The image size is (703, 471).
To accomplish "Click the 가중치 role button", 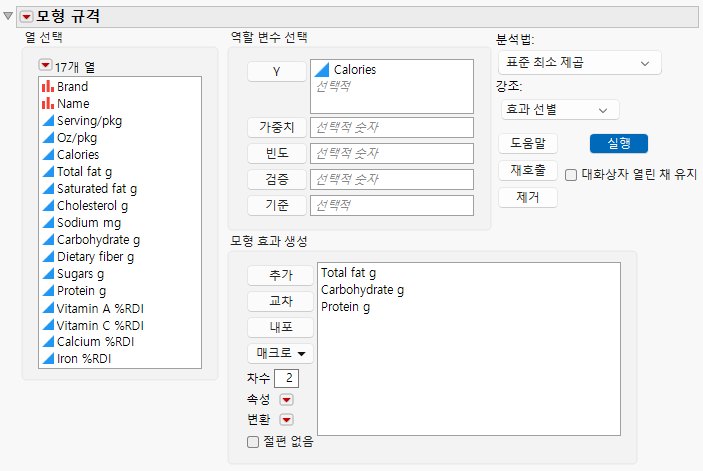I will (x=277, y=128).
